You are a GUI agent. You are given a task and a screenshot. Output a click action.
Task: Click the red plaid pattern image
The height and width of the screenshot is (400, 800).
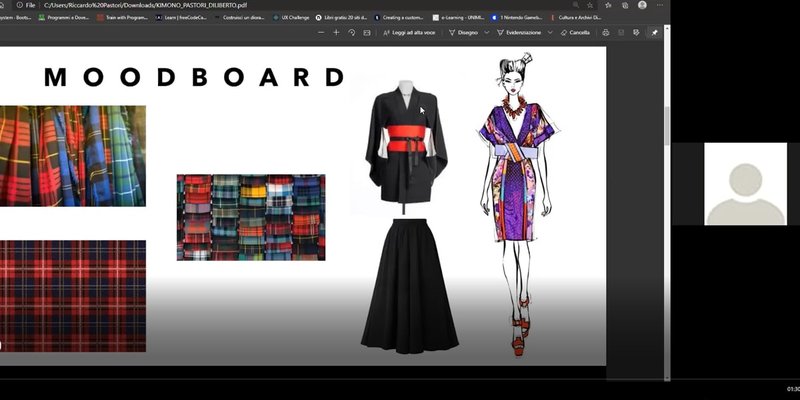[x=72, y=296]
